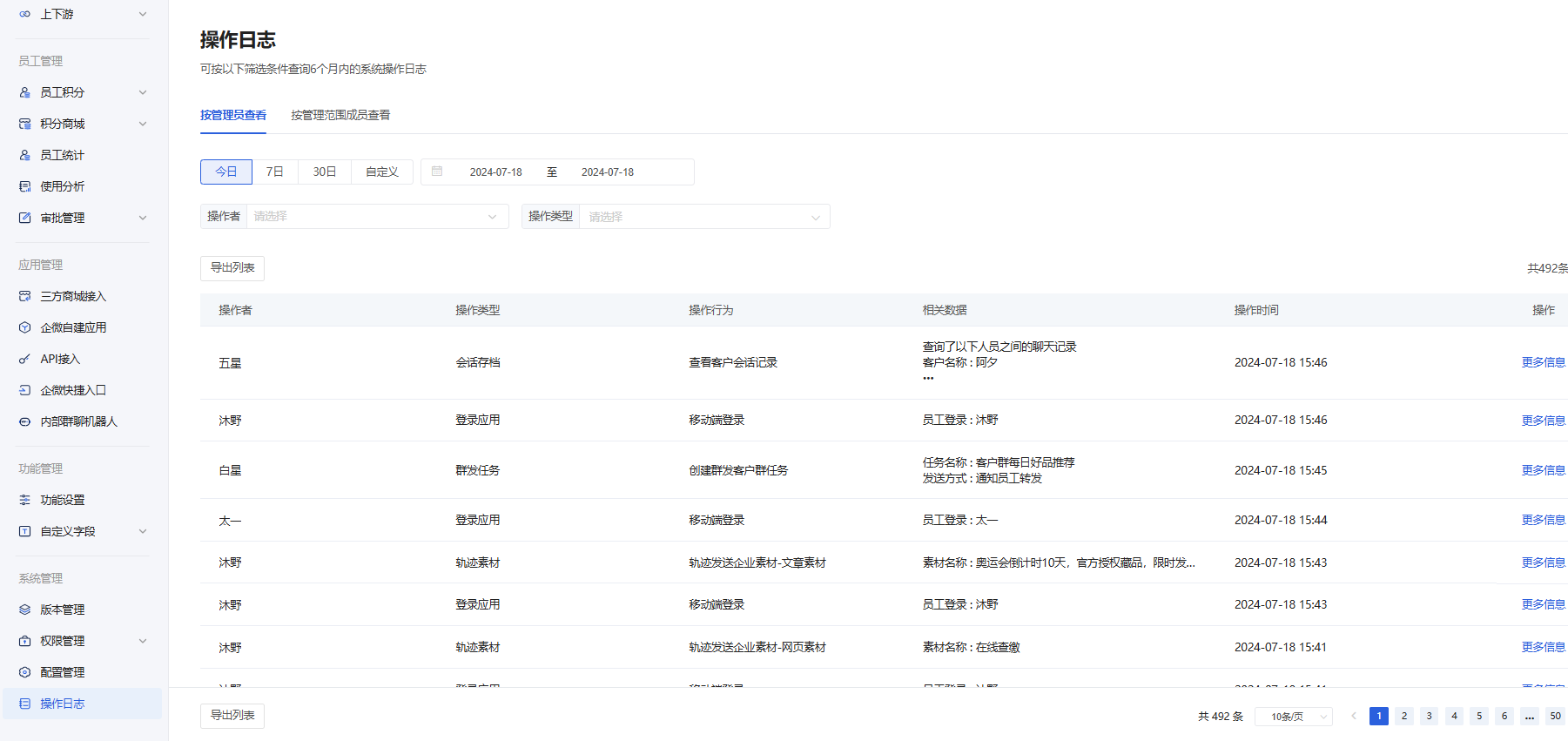This screenshot has width=1568, height=741.
Task: Click the 内部群聊机器人 icon
Action: tap(24, 421)
